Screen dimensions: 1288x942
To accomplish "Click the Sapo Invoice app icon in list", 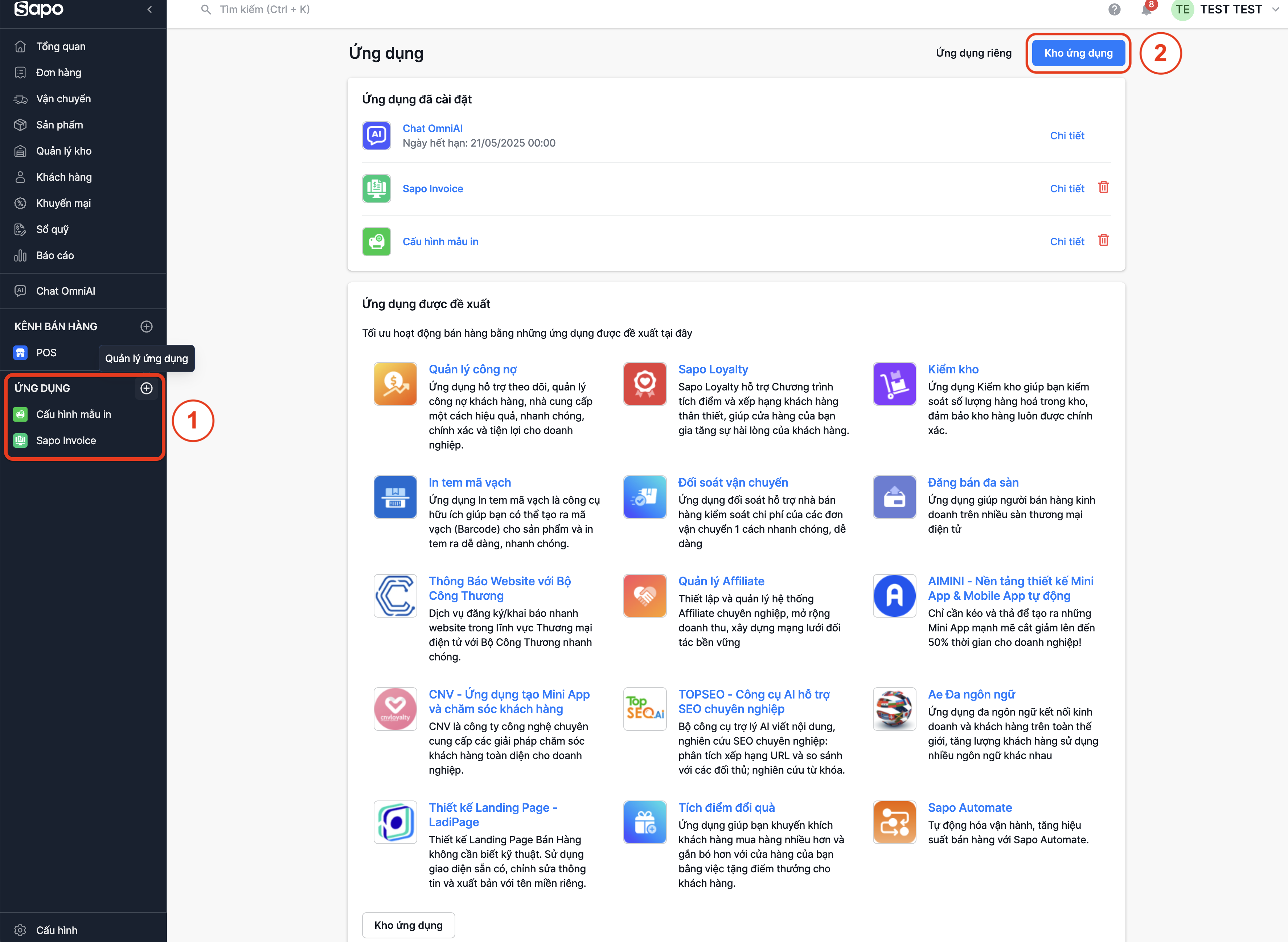I will [x=376, y=189].
